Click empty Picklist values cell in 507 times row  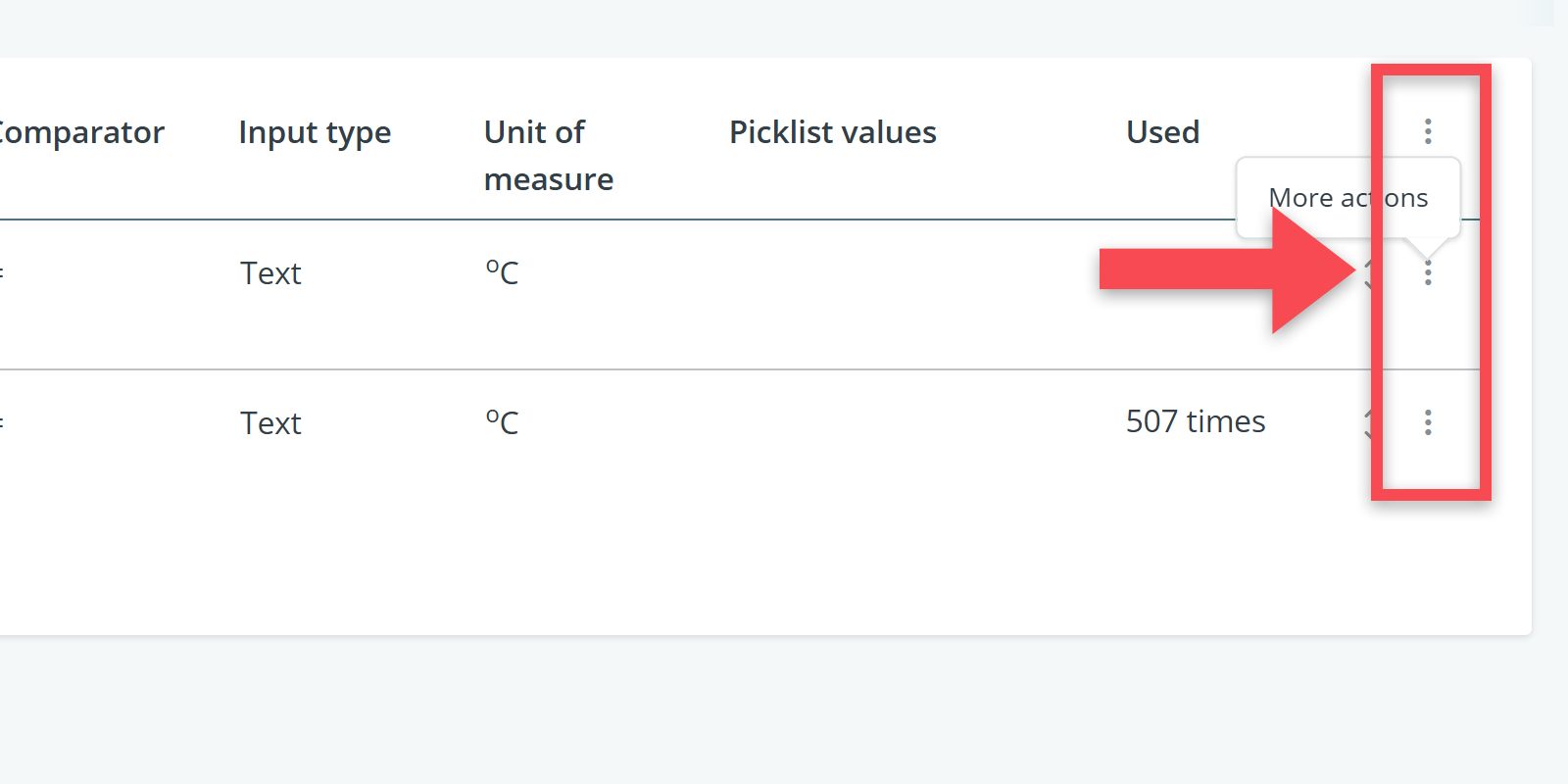[882, 422]
